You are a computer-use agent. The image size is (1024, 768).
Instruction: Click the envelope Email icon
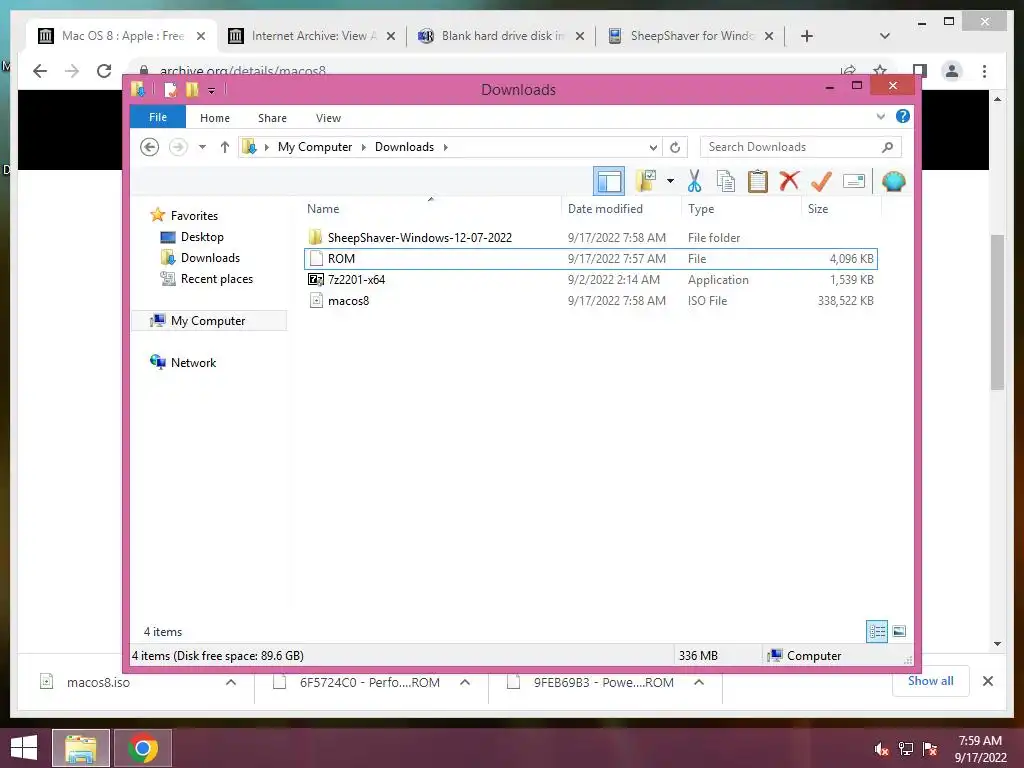854,181
